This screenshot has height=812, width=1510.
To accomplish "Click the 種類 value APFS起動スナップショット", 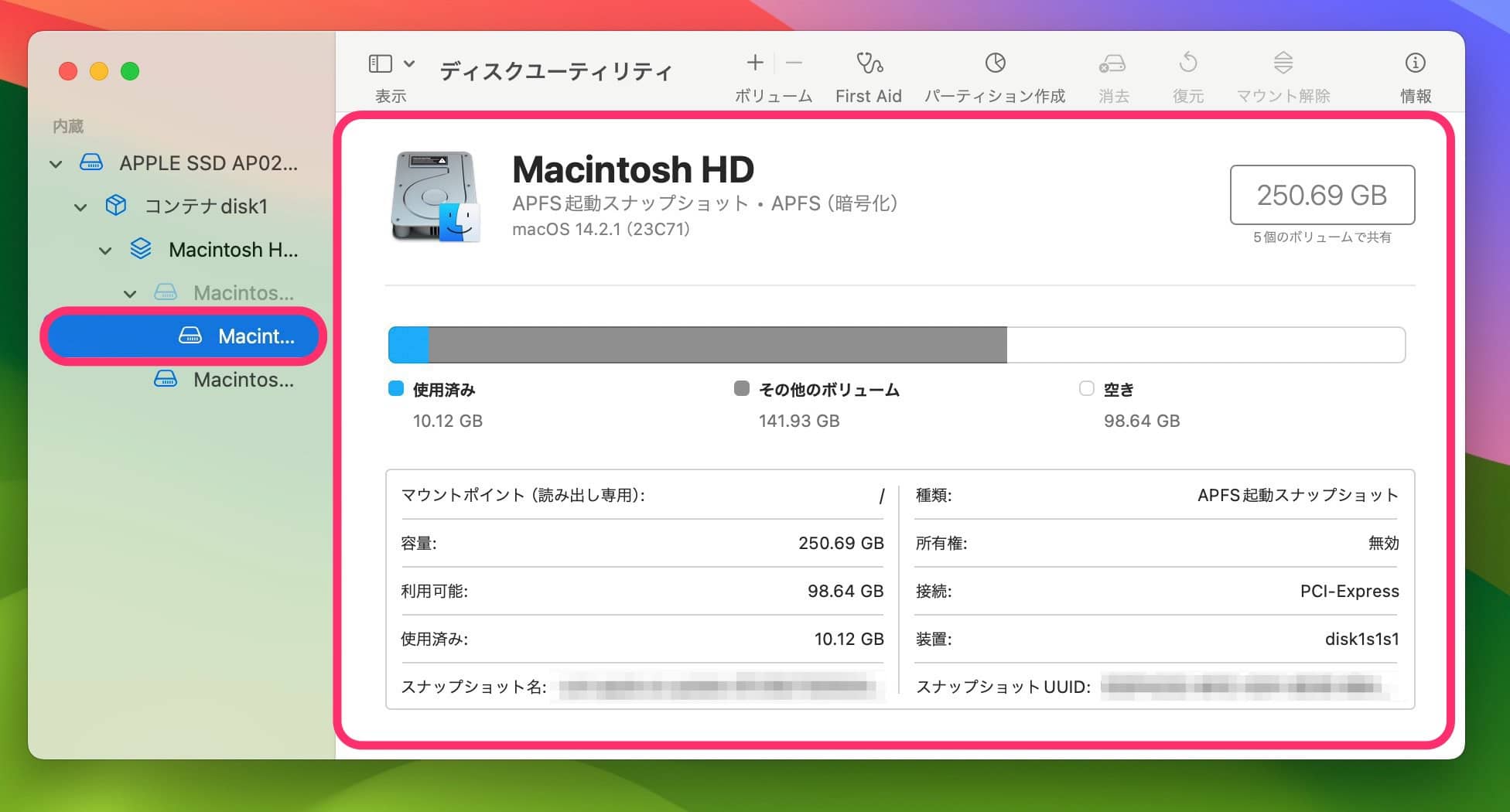I will pos(1298,495).
